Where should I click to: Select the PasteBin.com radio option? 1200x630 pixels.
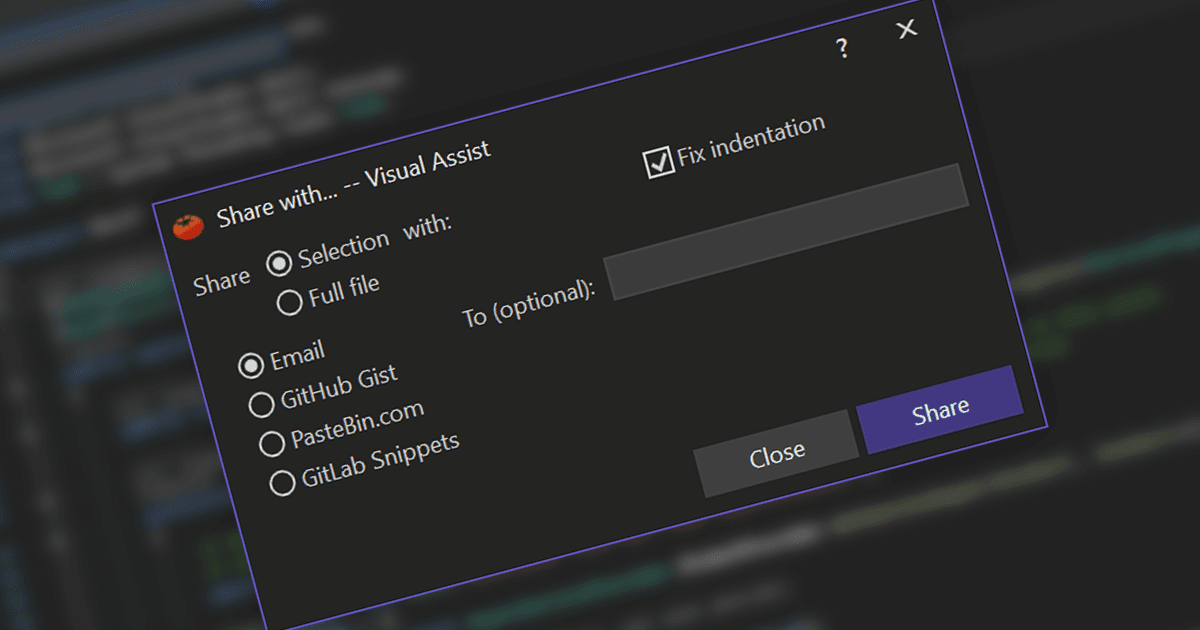click(272, 442)
